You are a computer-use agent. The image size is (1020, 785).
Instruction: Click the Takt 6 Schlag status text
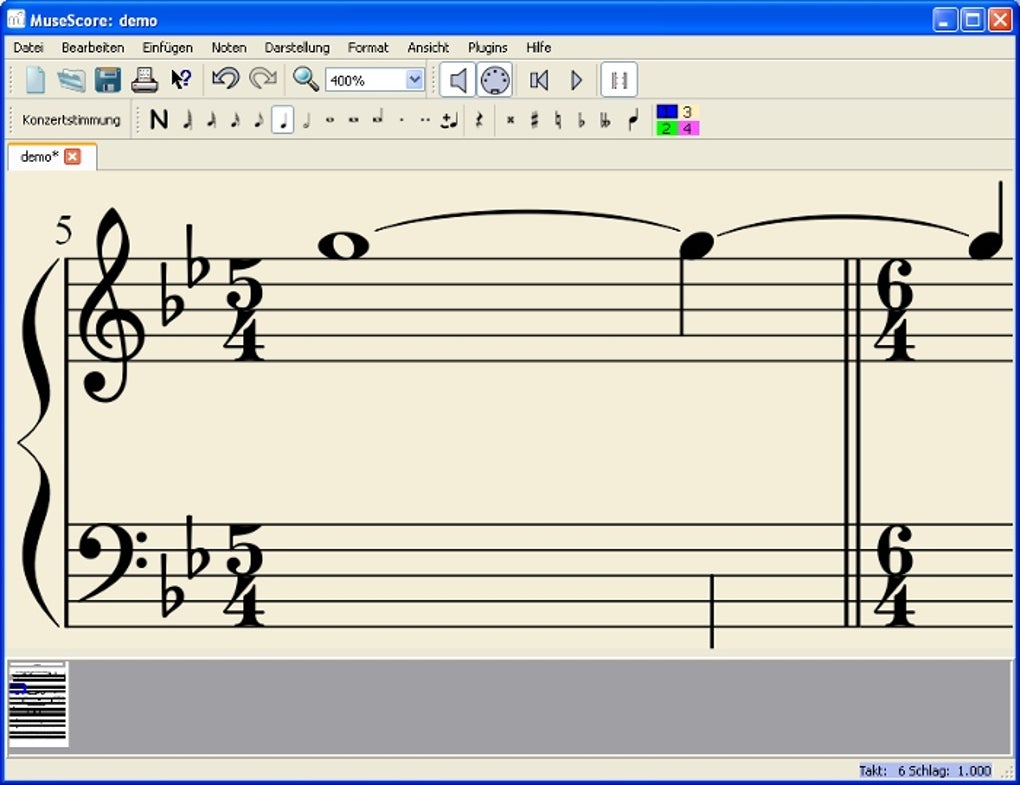[925, 771]
